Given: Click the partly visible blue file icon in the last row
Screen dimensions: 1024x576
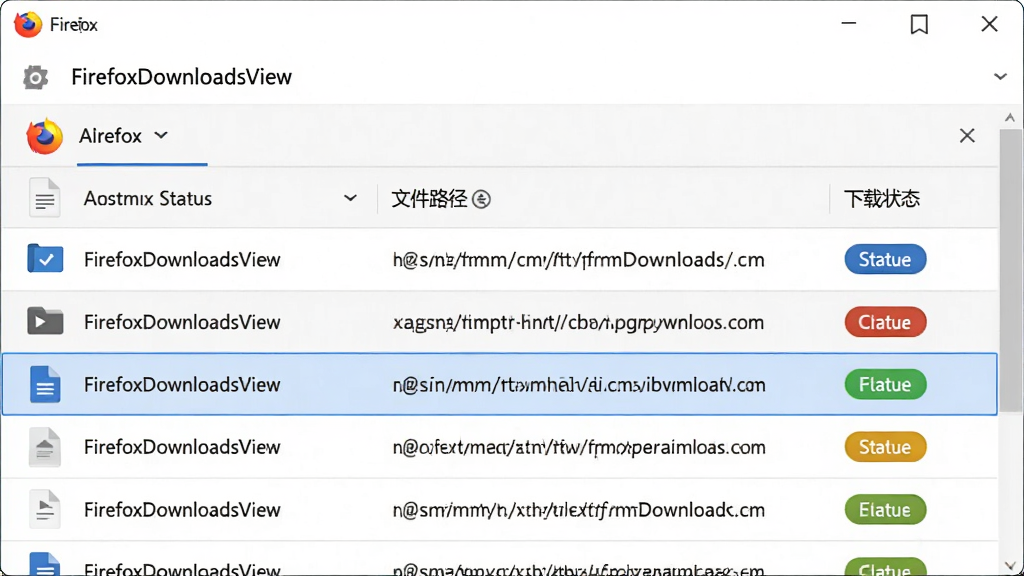Looking at the screenshot, I should click(45, 564).
